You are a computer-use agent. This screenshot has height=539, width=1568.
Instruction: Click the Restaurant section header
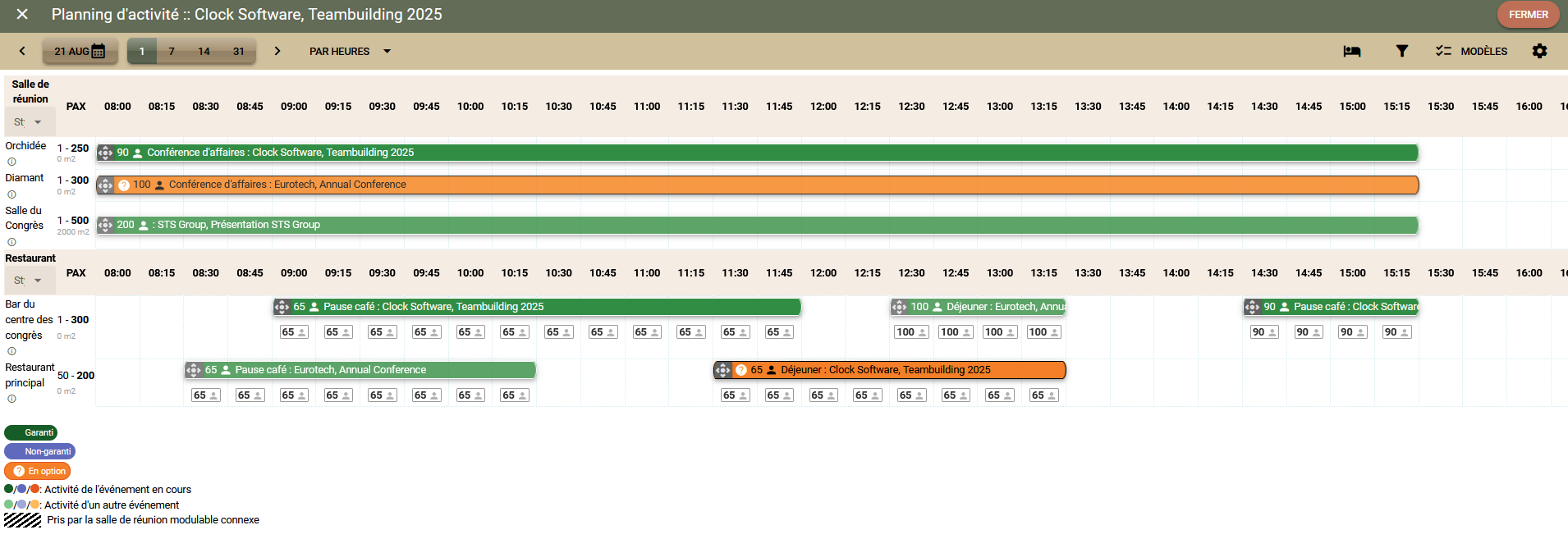click(30, 258)
